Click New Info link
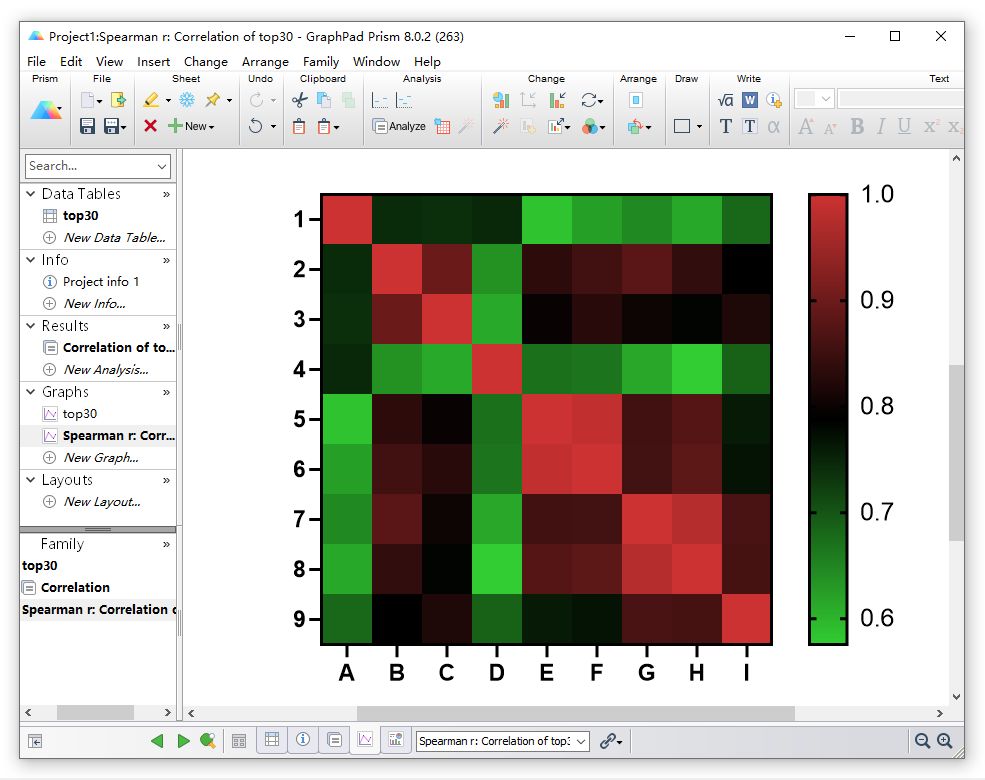 (x=94, y=303)
